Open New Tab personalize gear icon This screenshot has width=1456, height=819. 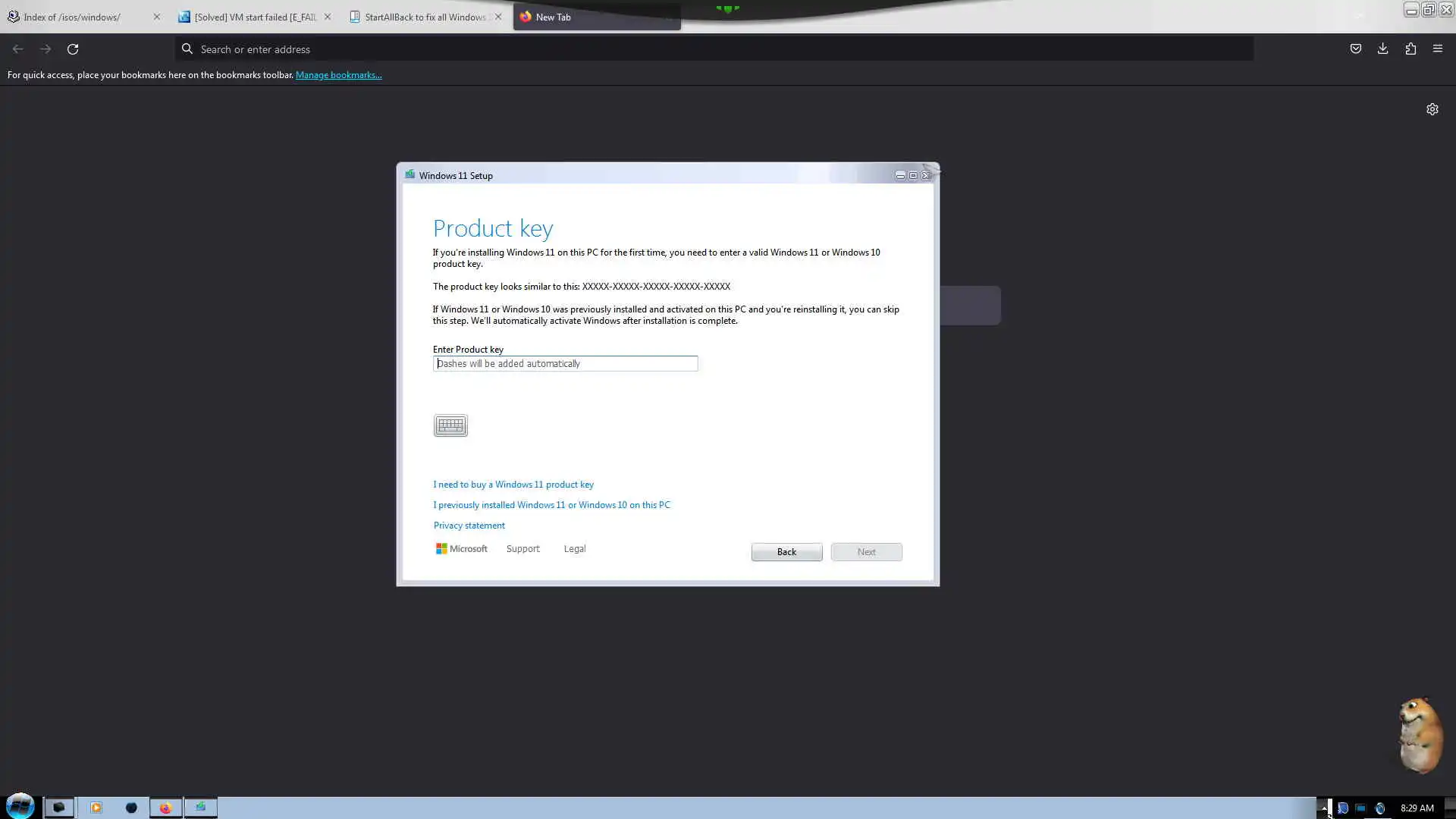(1432, 109)
